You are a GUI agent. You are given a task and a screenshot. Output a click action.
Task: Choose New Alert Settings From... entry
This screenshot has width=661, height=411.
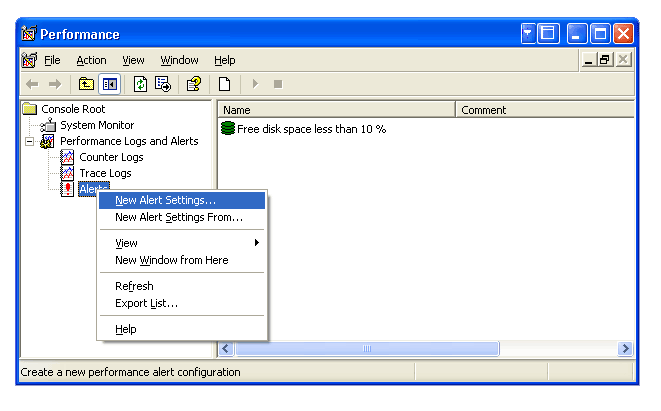[x=182, y=218]
